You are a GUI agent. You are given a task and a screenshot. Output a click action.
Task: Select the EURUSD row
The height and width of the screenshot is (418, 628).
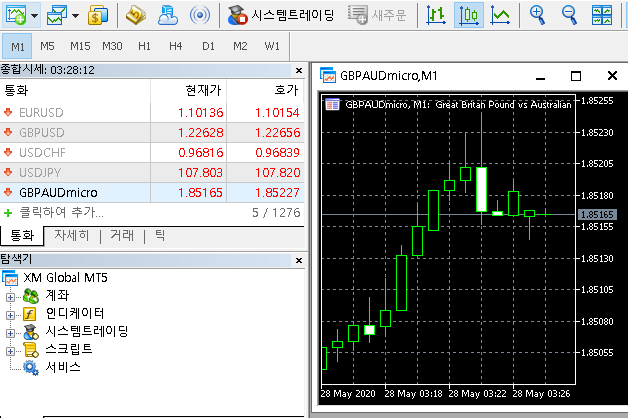pos(152,113)
